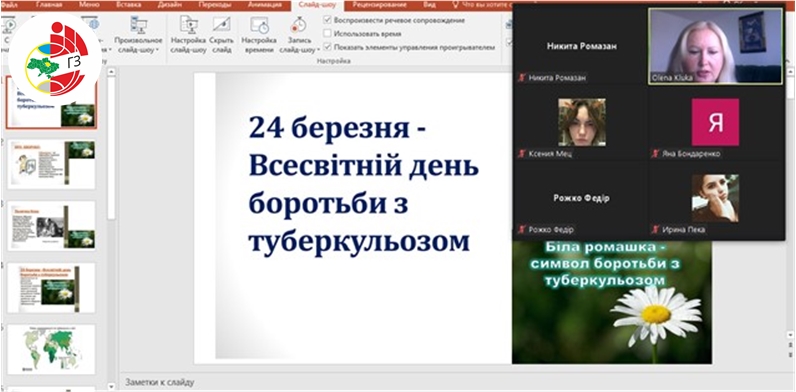Image resolution: width=796 pixels, height=392 pixels.
Task: Enable the Использовать время checkbox
Action: pyautogui.click(x=327, y=34)
